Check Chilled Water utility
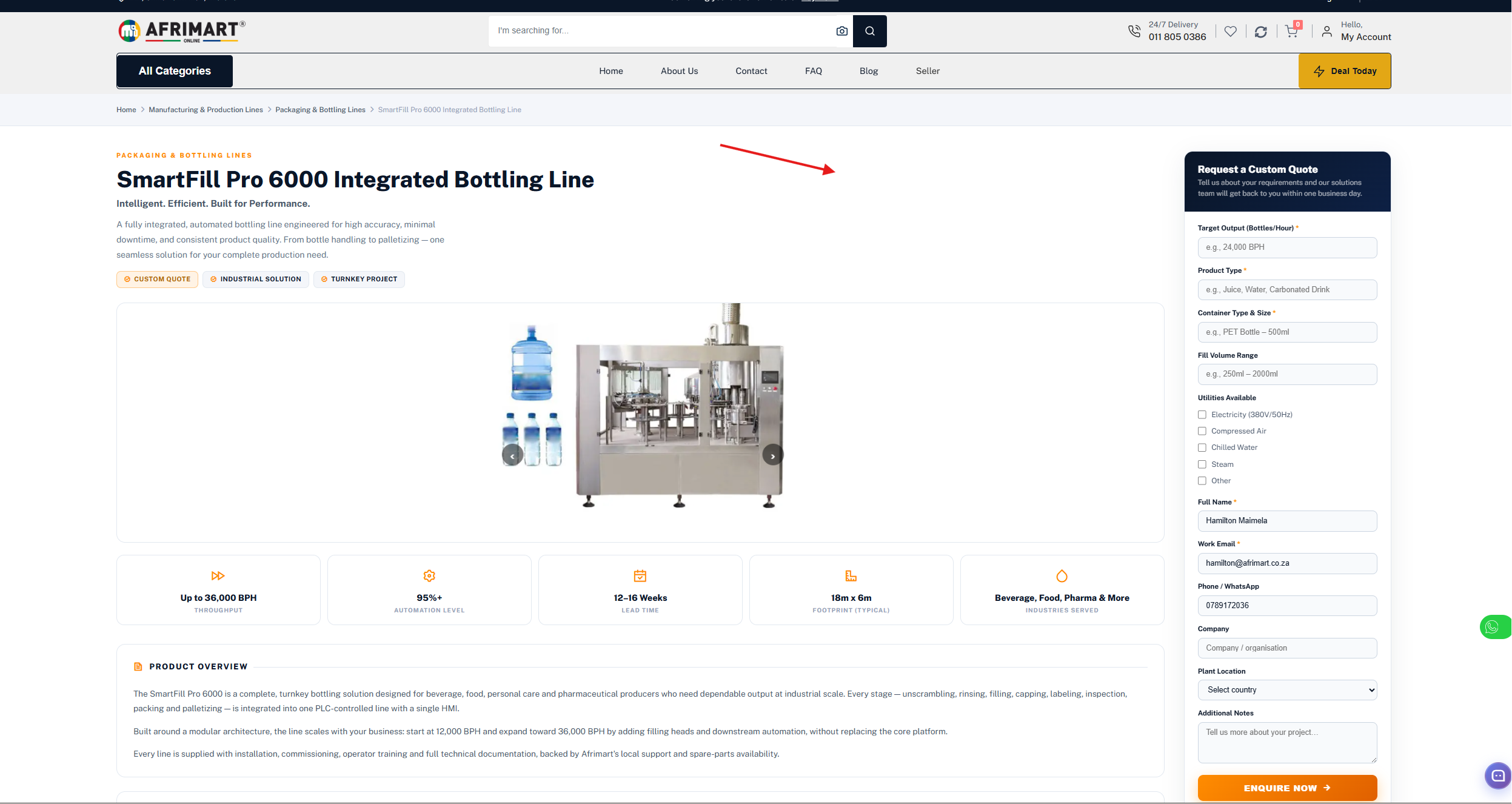Viewport: 1512px width, 804px height. point(1202,447)
